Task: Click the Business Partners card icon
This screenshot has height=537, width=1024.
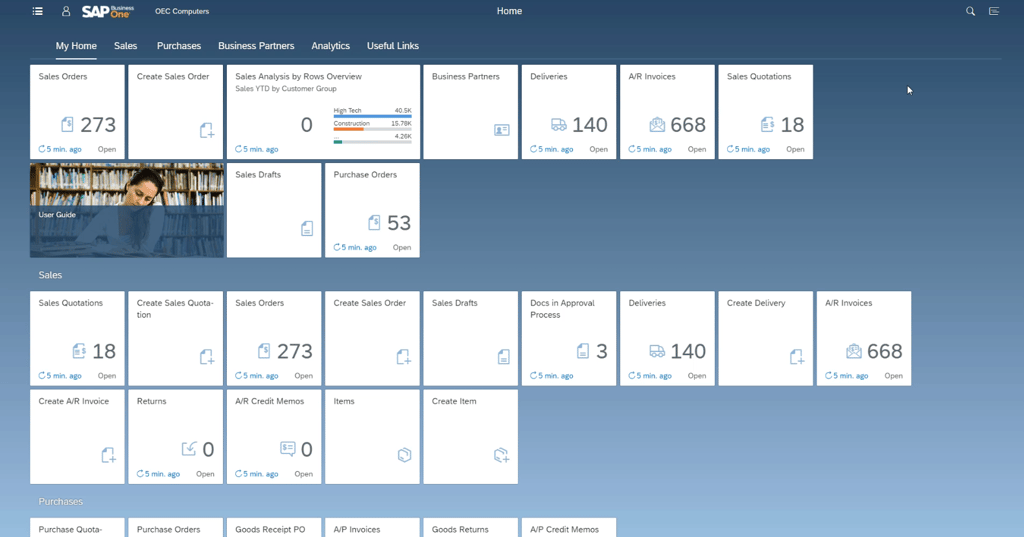Action: tap(502, 130)
